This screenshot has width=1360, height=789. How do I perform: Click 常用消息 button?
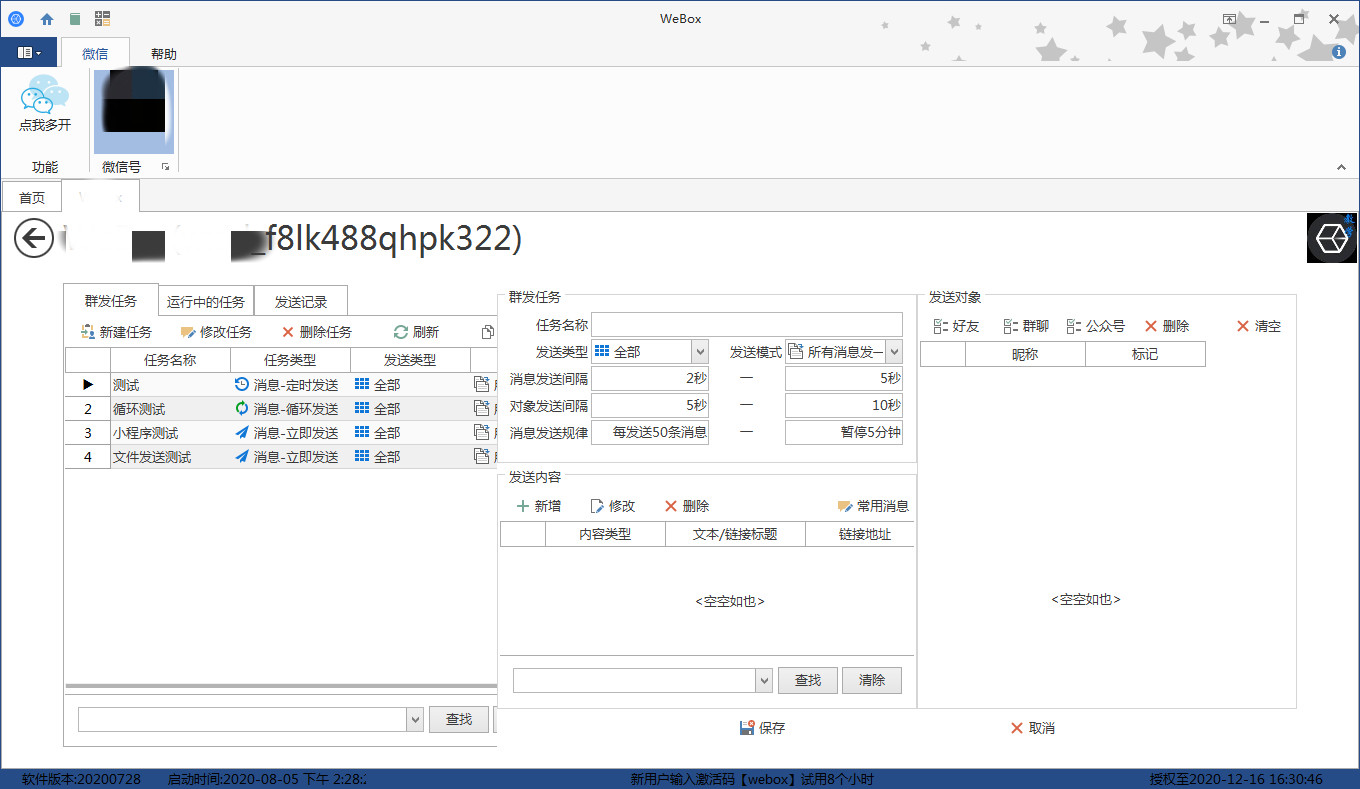pyautogui.click(x=873, y=506)
